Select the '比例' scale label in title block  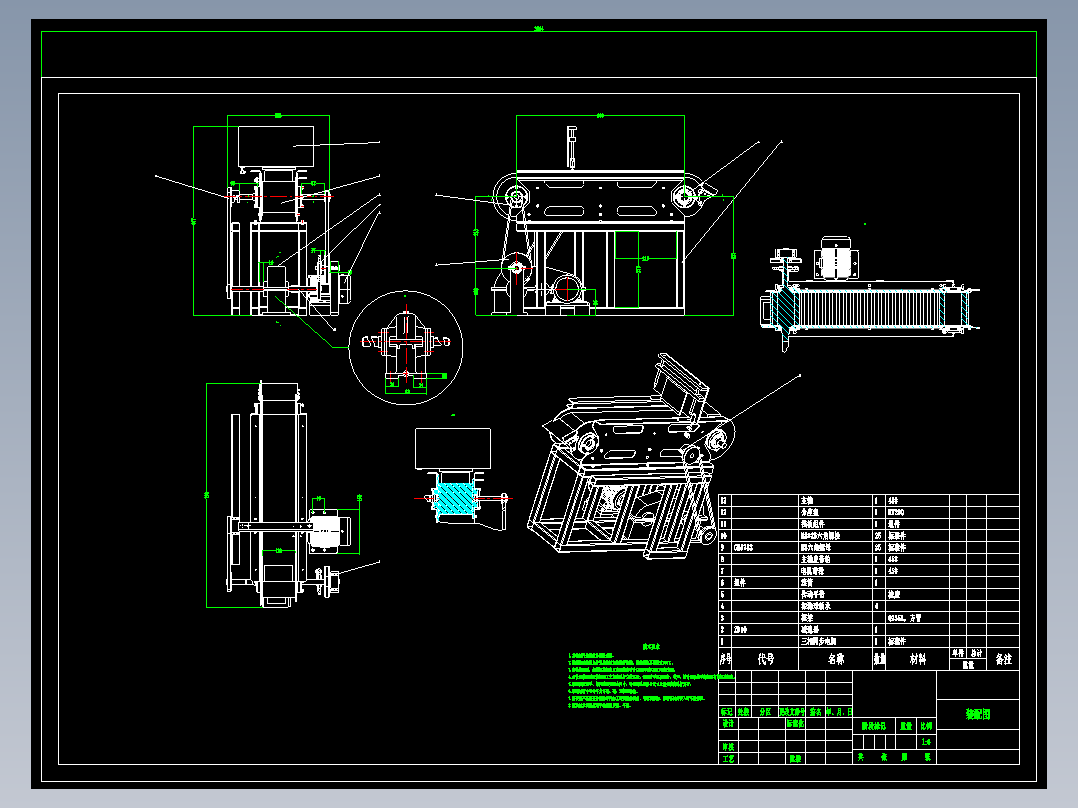pyautogui.click(x=926, y=725)
